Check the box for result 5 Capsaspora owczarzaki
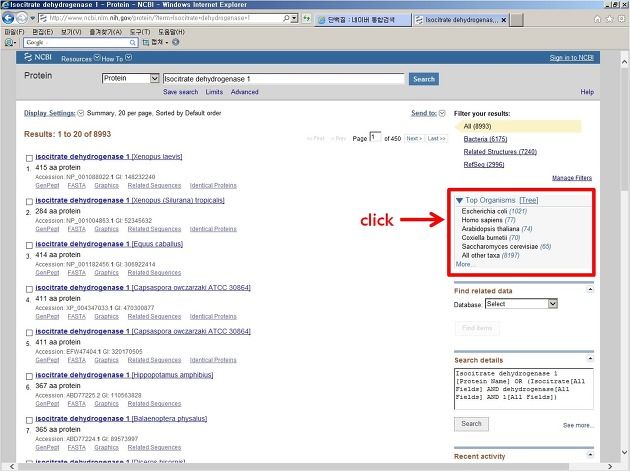The image size is (630, 472). tap(29, 333)
